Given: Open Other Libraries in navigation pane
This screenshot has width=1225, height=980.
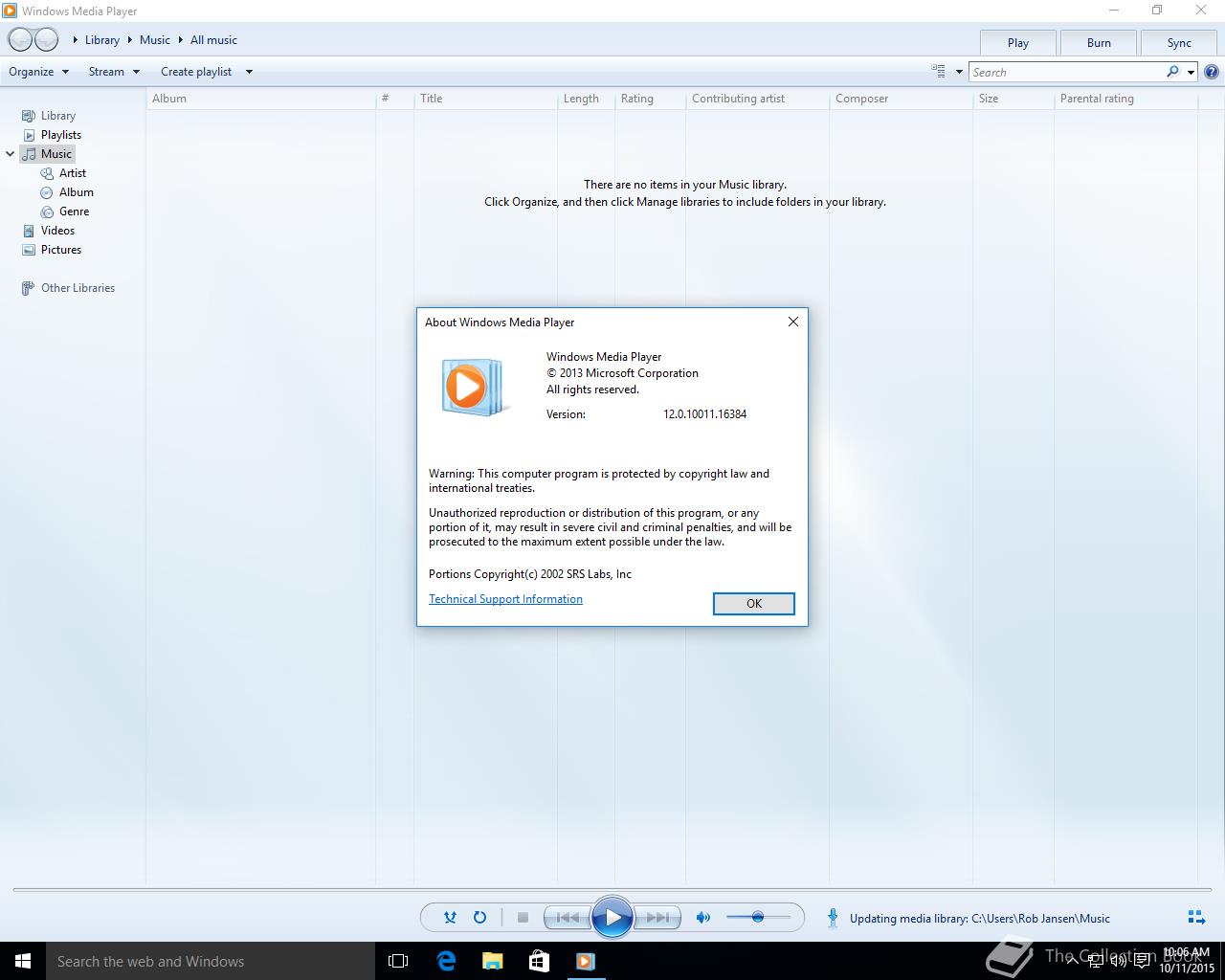Looking at the screenshot, I should (78, 288).
